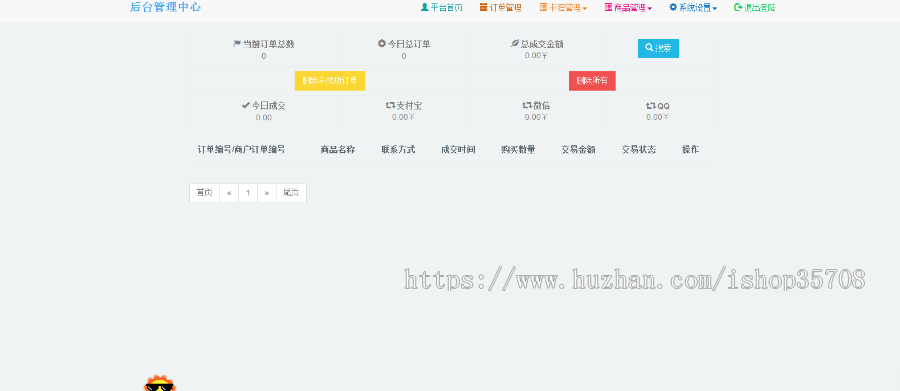Screen dimensions: 900x391
Task: Select the 0.00￥ amount under 微信
Action: (x=536, y=117)
